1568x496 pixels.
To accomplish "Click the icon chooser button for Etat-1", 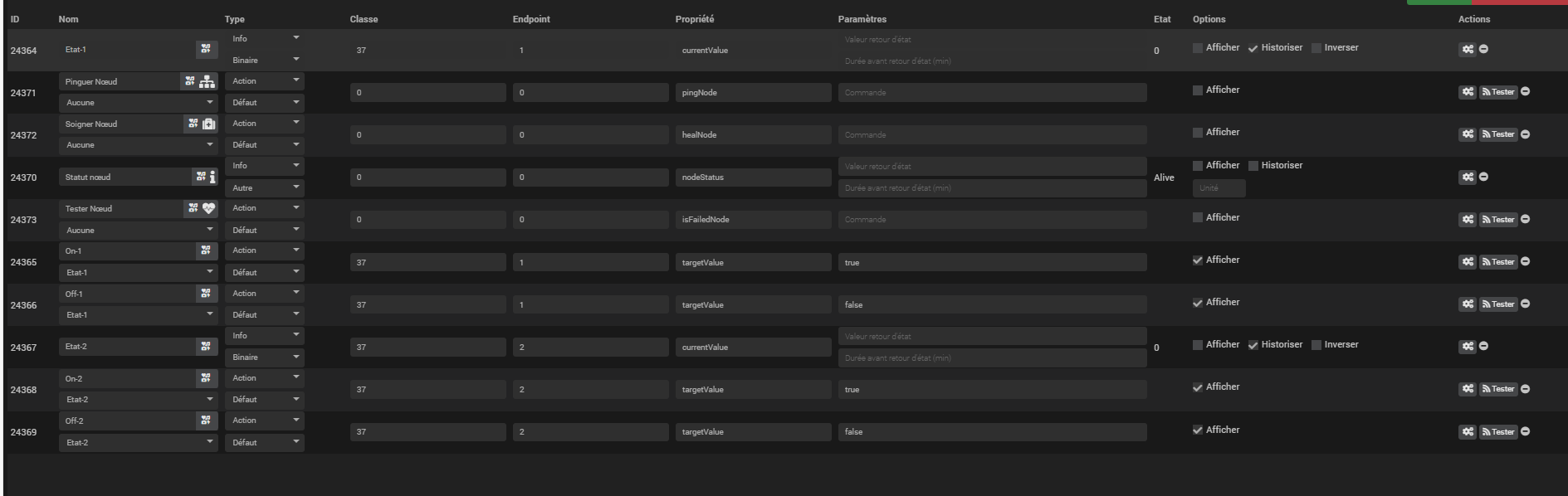I will pyautogui.click(x=206, y=50).
